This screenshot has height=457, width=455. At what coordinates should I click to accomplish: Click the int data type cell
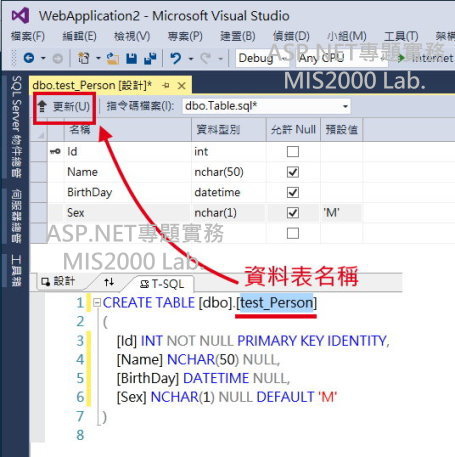click(229, 152)
